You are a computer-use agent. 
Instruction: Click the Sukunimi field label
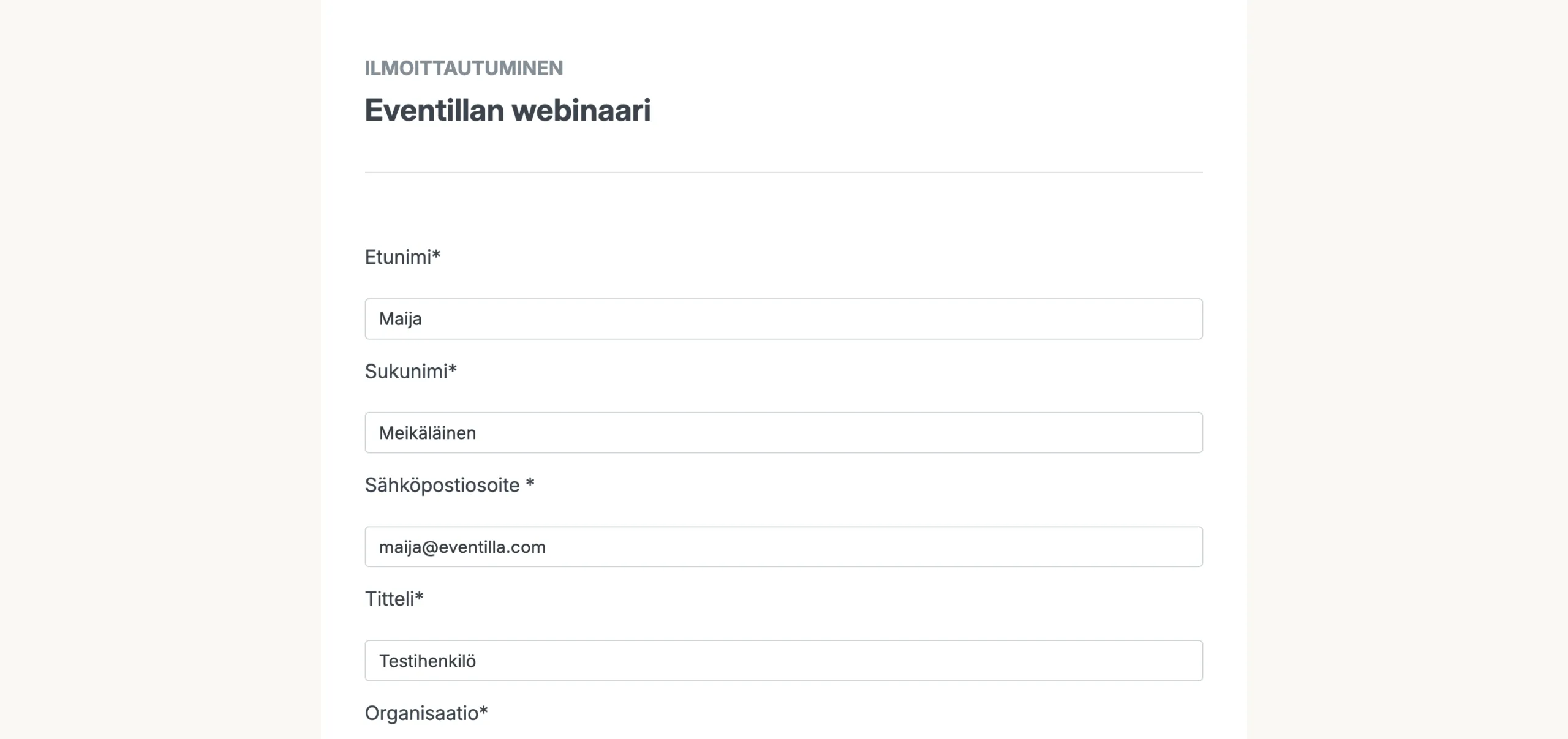(x=411, y=371)
